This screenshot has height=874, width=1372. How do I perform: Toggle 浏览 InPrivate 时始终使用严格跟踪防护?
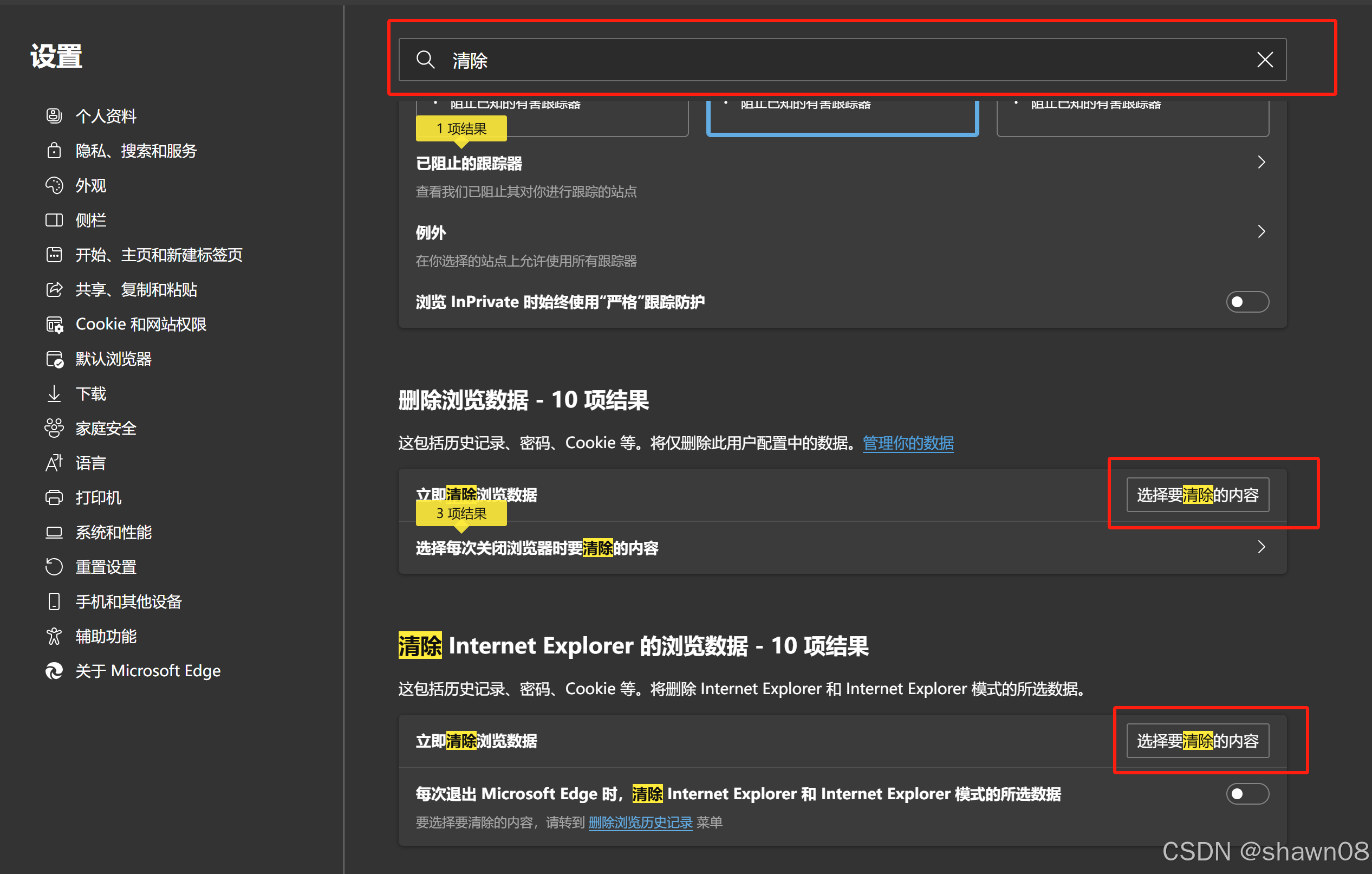pyautogui.click(x=1247, y=302)
